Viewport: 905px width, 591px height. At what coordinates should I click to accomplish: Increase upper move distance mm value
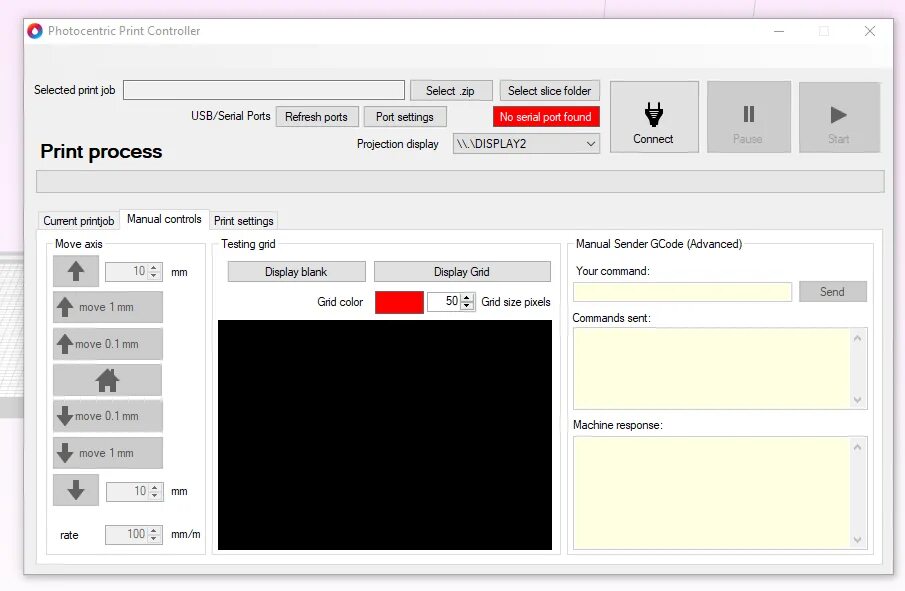(x=154, y=268)
